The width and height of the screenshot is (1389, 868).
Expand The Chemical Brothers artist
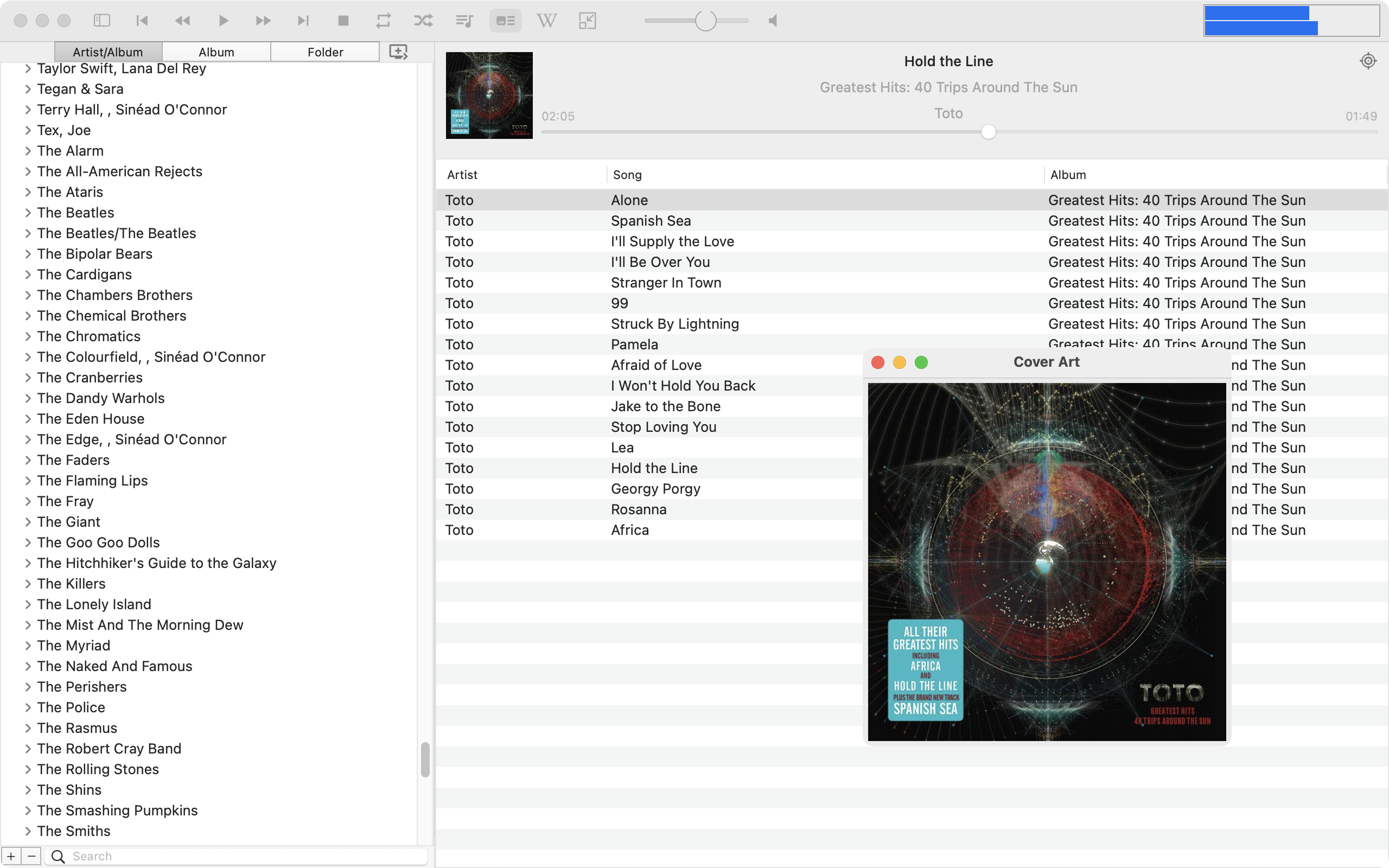point(28,316)
